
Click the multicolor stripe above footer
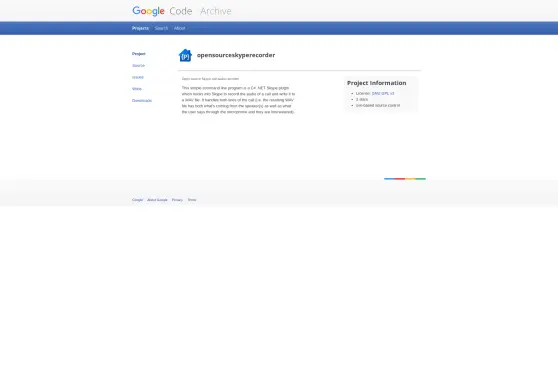(405, 179)
